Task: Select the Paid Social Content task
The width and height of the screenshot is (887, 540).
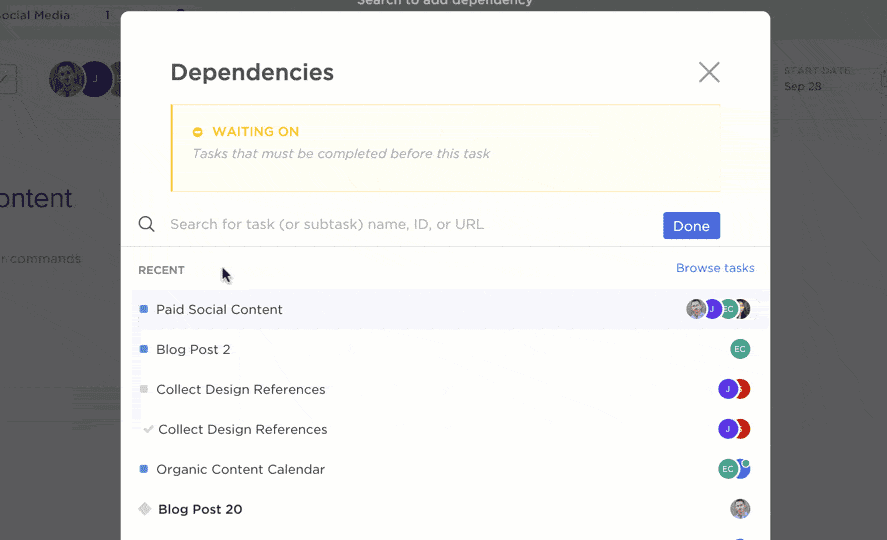Action: coord(450,309)
